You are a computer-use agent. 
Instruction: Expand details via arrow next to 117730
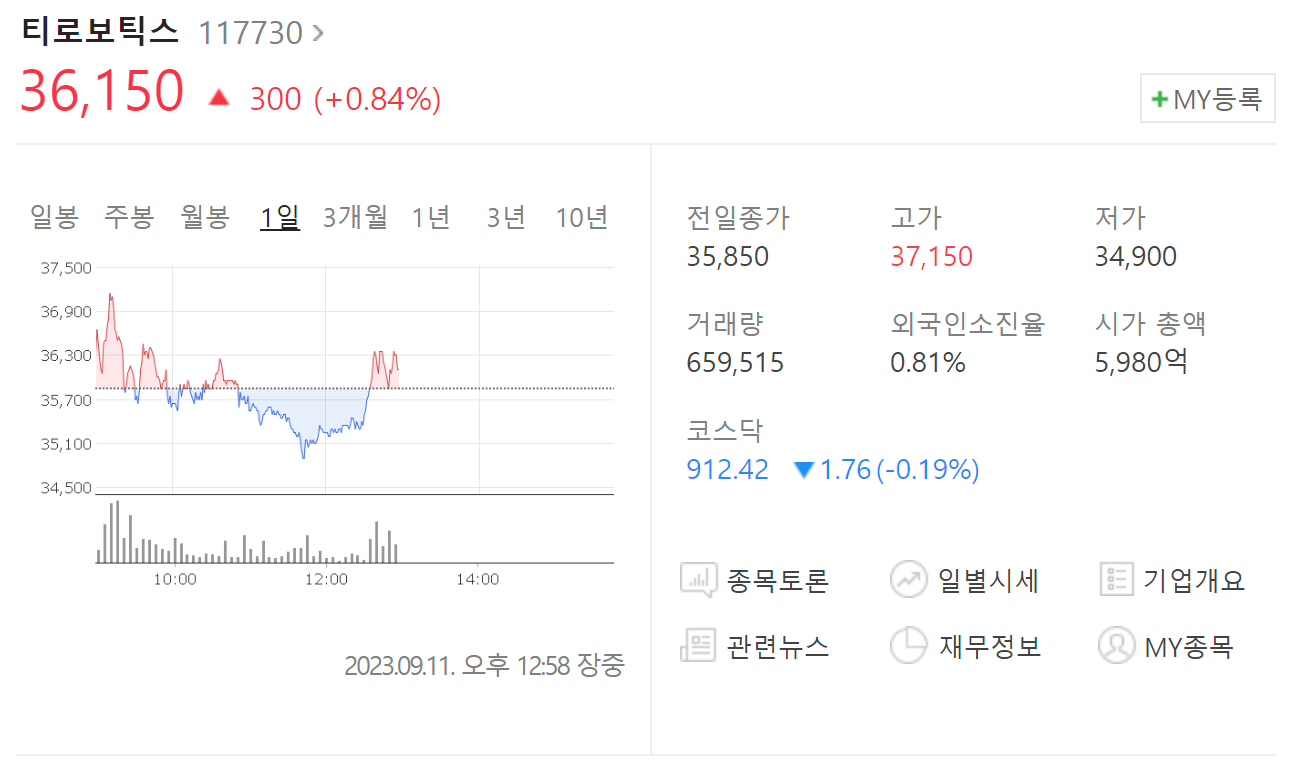pos(317,32)
